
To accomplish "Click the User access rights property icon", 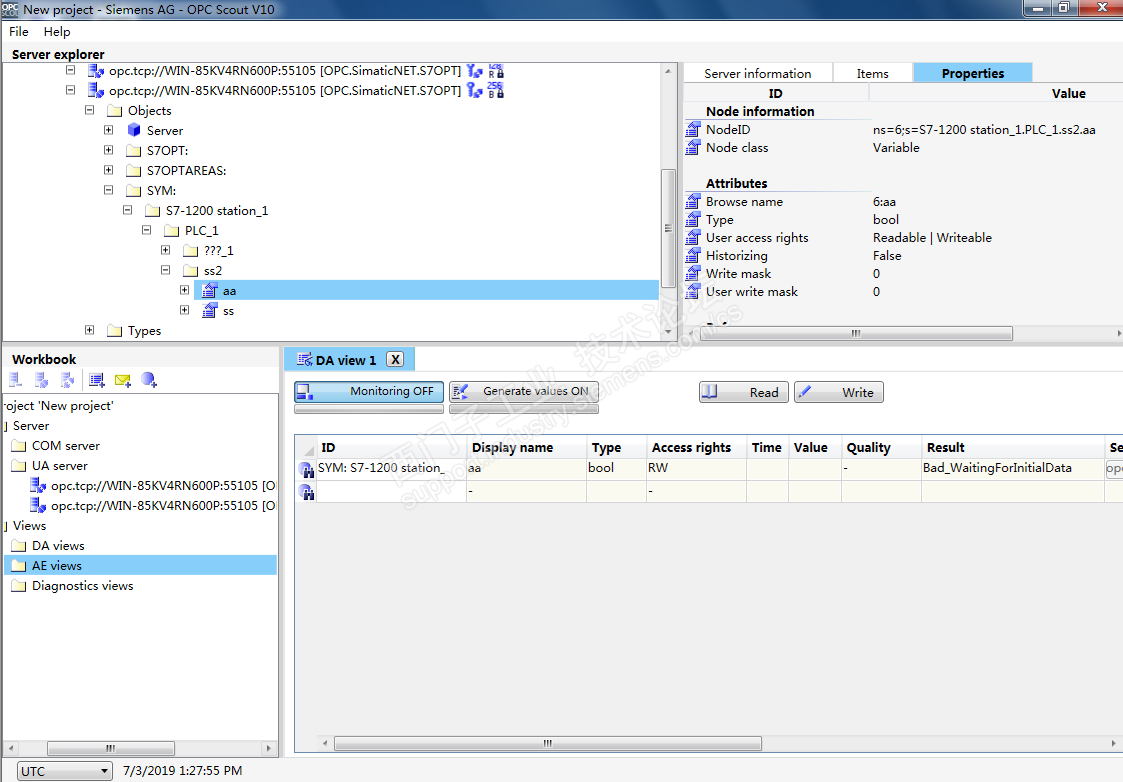I will 693,238.
